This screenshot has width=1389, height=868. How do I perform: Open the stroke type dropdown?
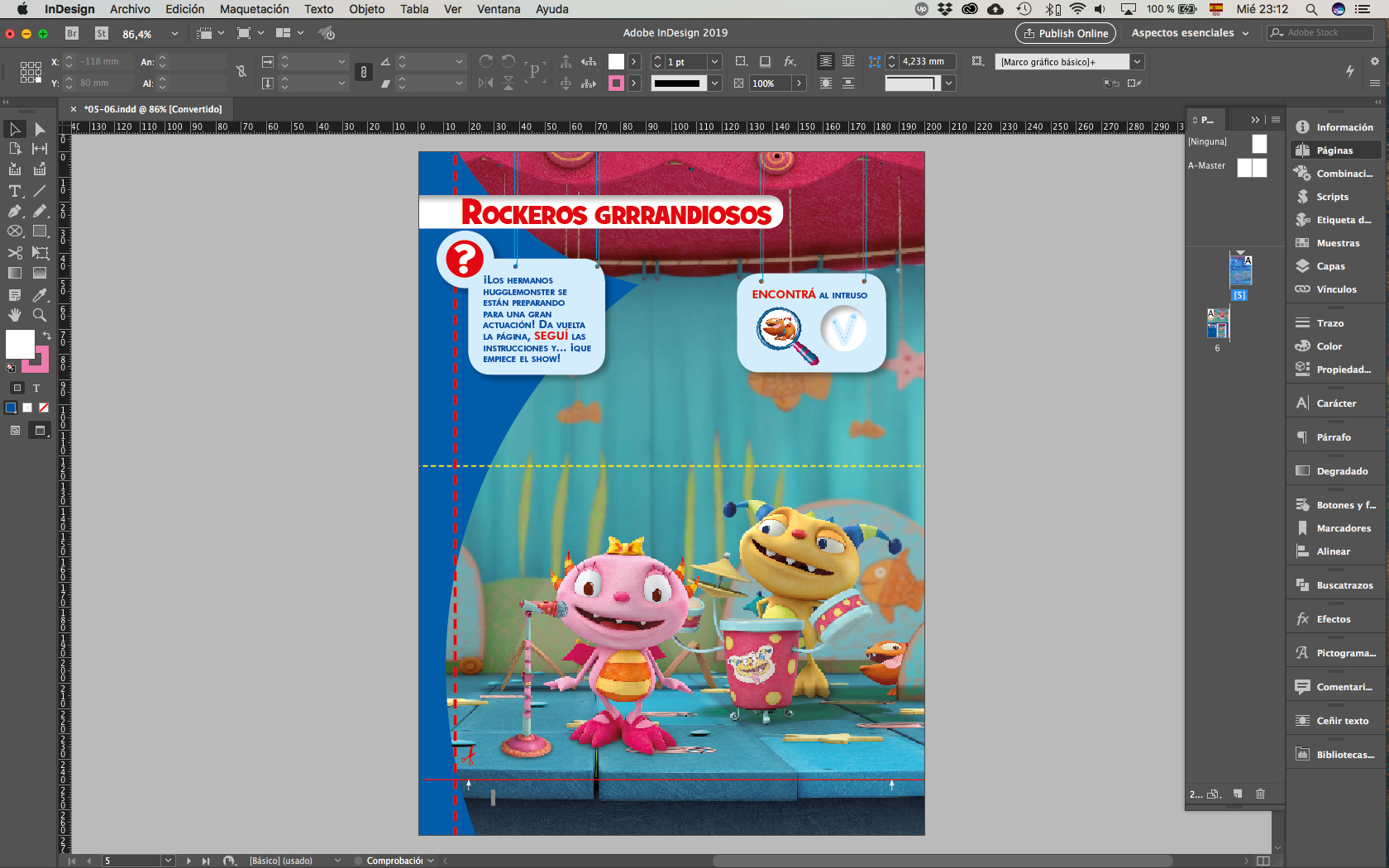[714, 83]
